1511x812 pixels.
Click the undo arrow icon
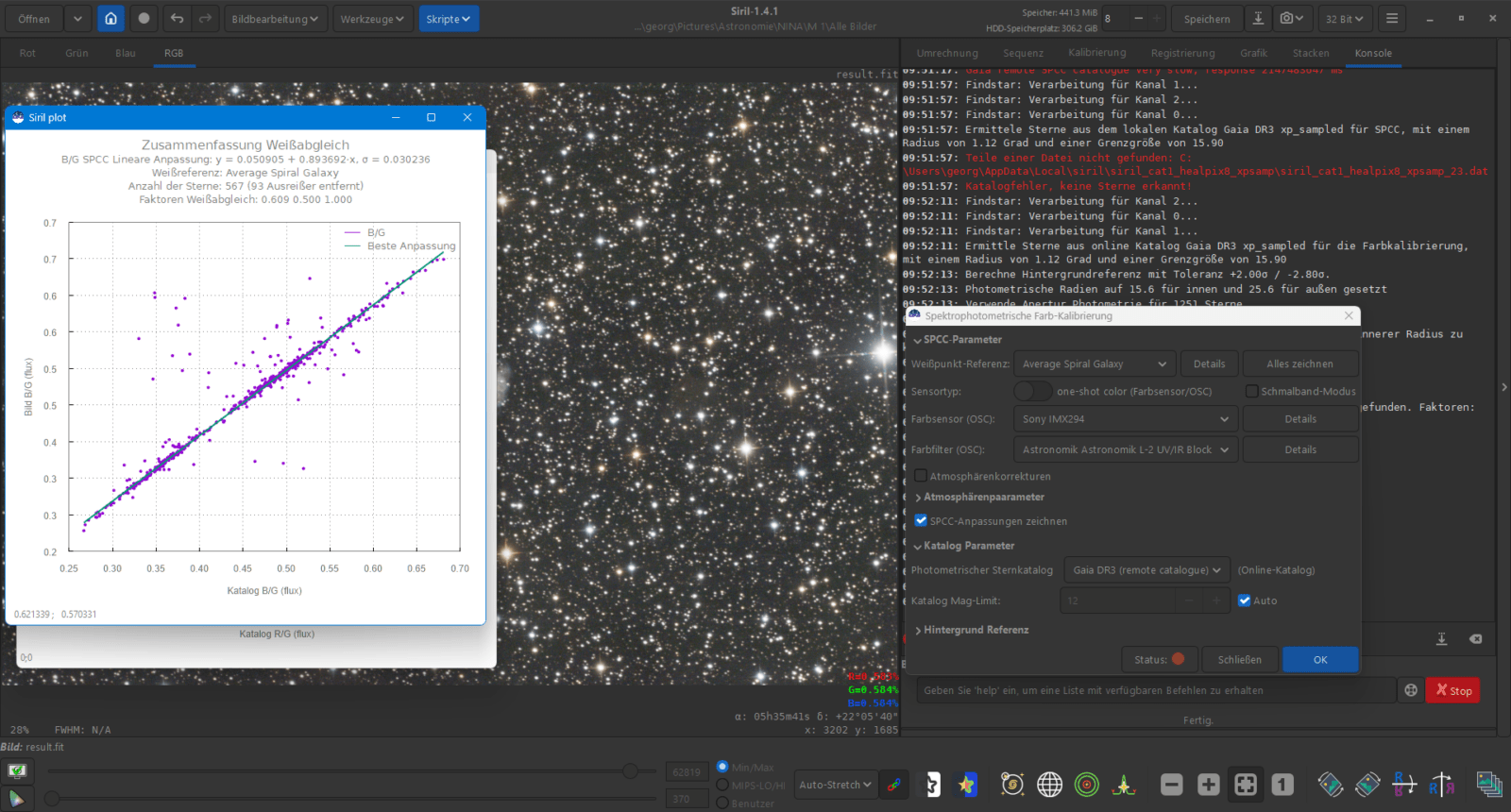pyautogui.click(x=177, y=19)
